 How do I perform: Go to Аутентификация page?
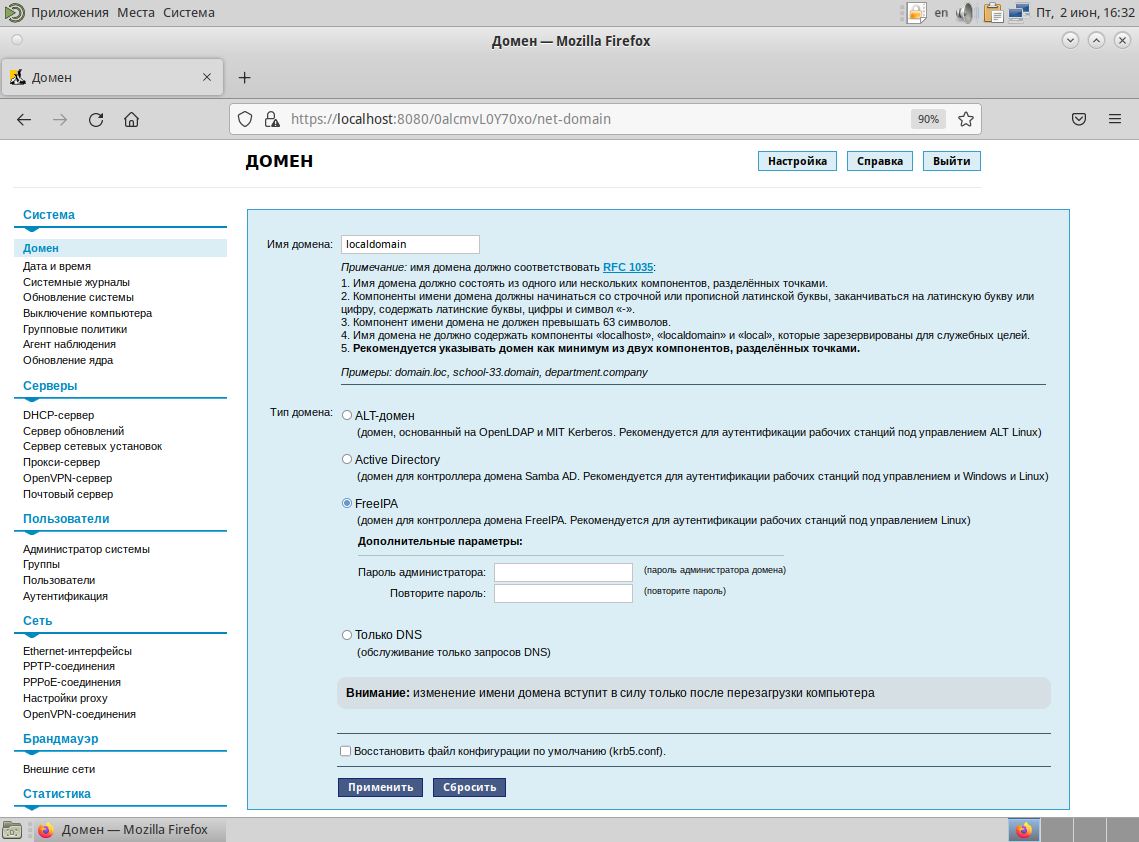tap(65, 596)
